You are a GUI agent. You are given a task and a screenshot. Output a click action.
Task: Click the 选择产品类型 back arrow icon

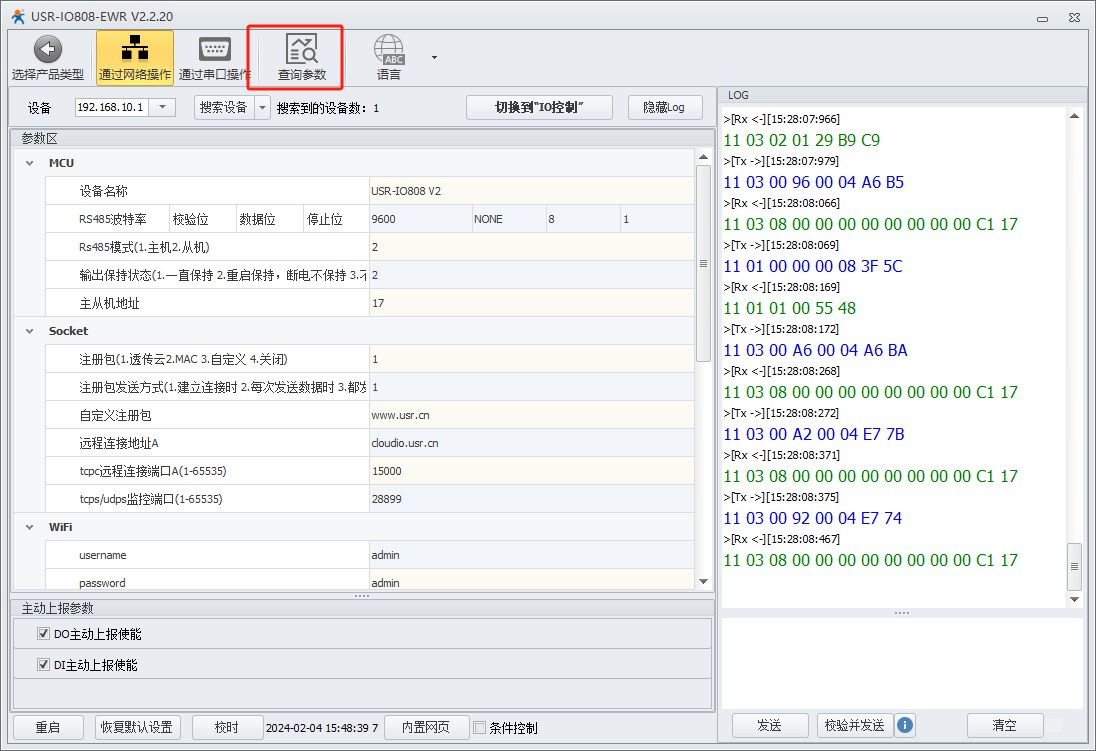[47, 50]
